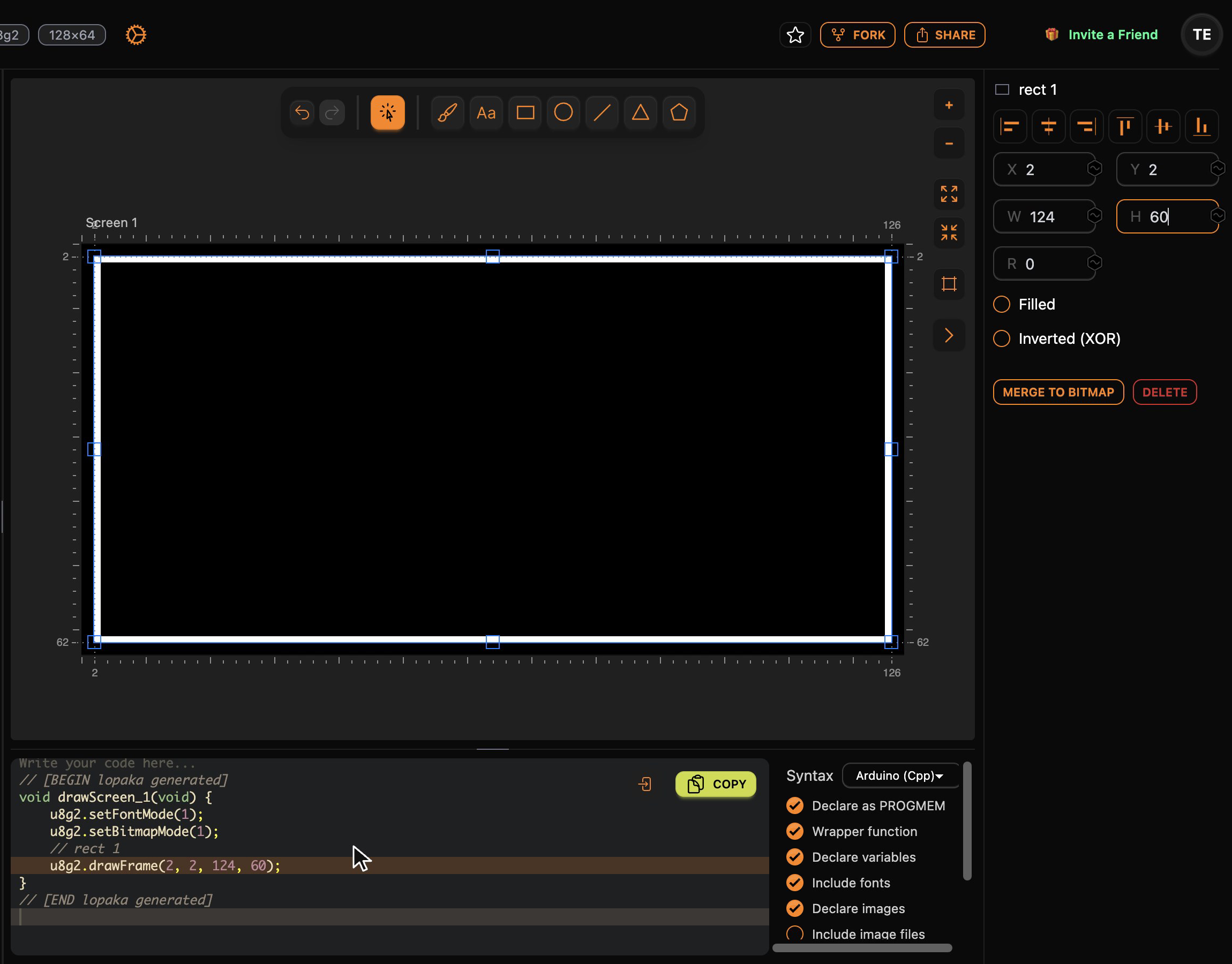Image resolution: width=1232 pixels, height=964 pixels.
Task: Zoom out with the minus icon
Action: (949, 144)
